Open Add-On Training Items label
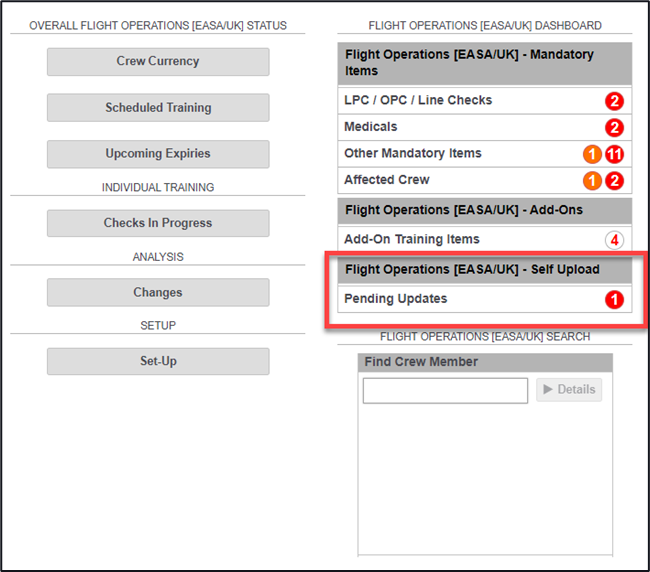The height and width of the screenshot is (572, 650). click(x=412, y=239)
